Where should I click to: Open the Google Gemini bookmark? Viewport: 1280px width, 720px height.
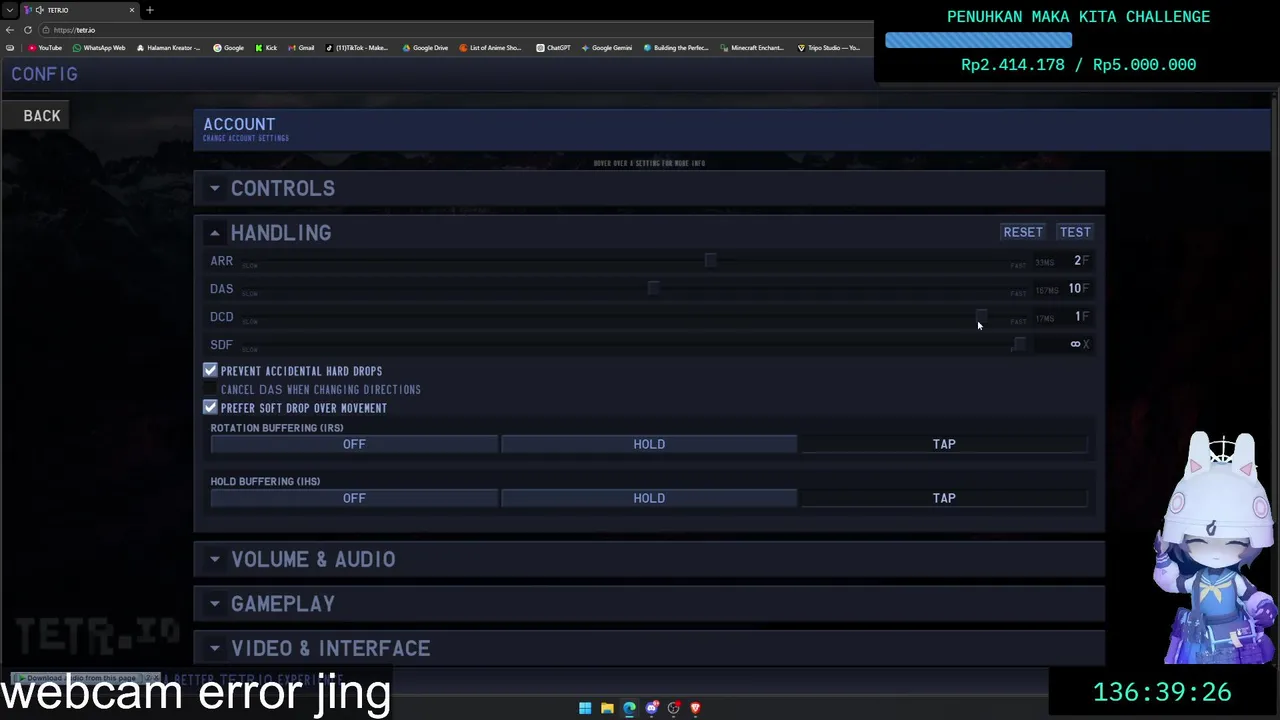[606, 48]
